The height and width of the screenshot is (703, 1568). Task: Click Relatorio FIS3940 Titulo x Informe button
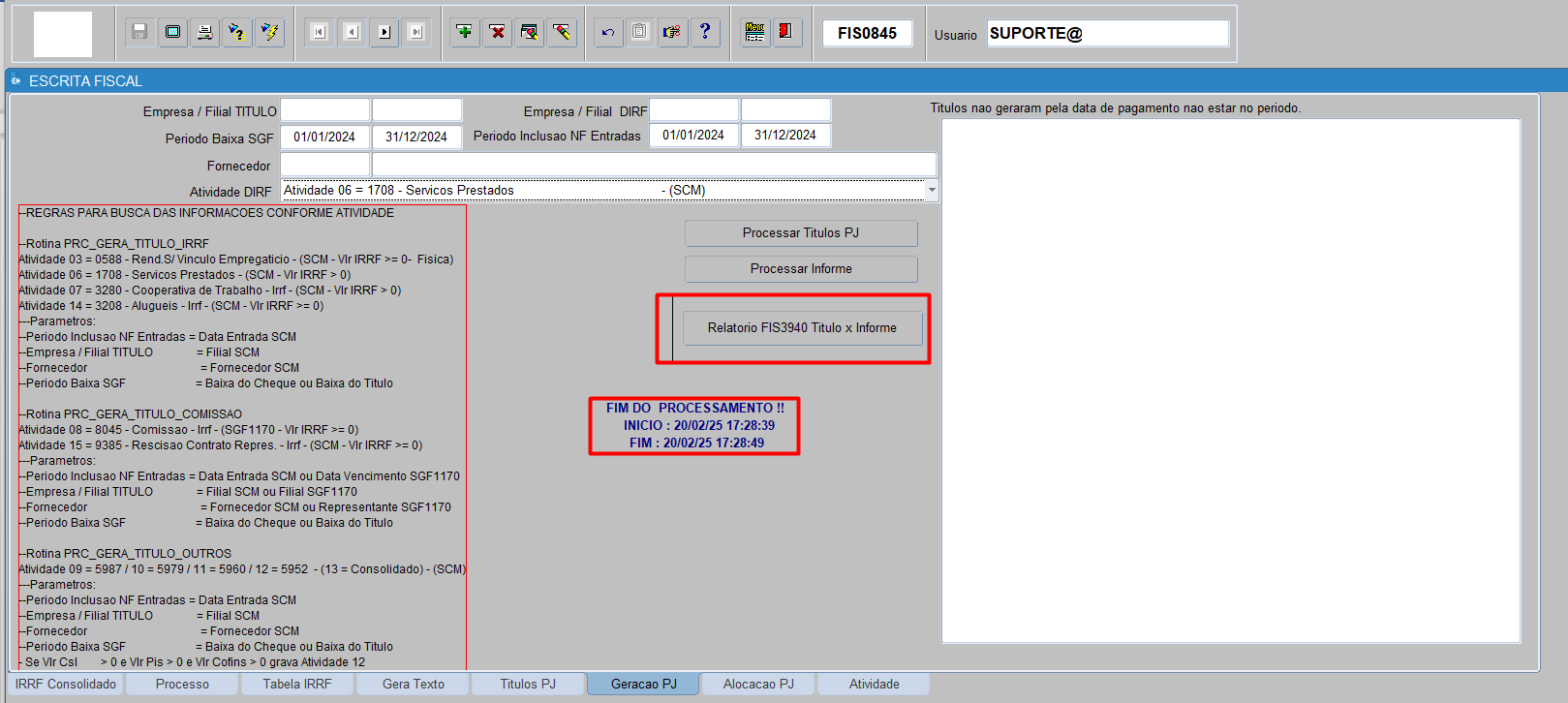click(x=802, y=328)
